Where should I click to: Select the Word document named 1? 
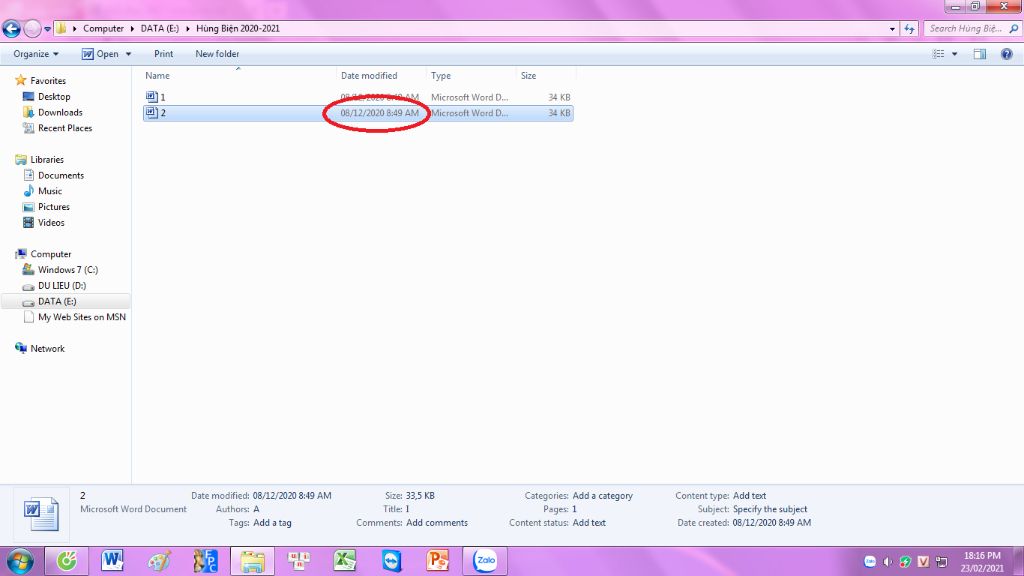point(358,97)
